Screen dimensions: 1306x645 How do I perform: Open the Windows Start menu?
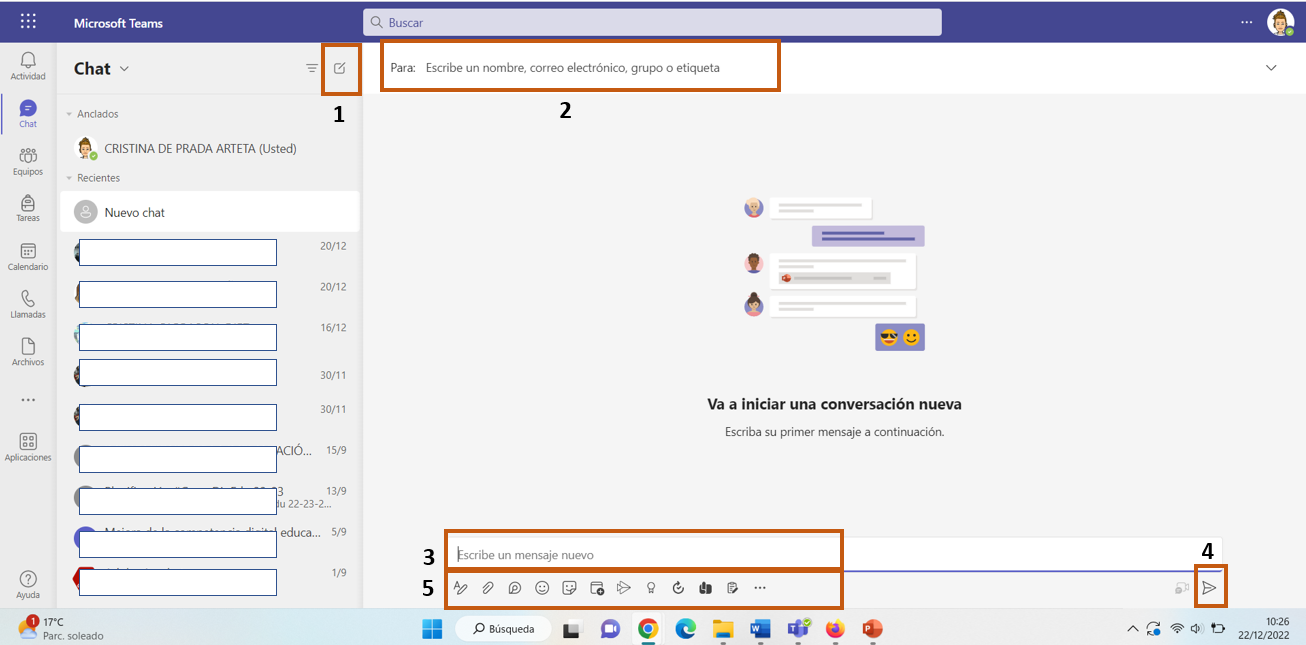point(432,629)
